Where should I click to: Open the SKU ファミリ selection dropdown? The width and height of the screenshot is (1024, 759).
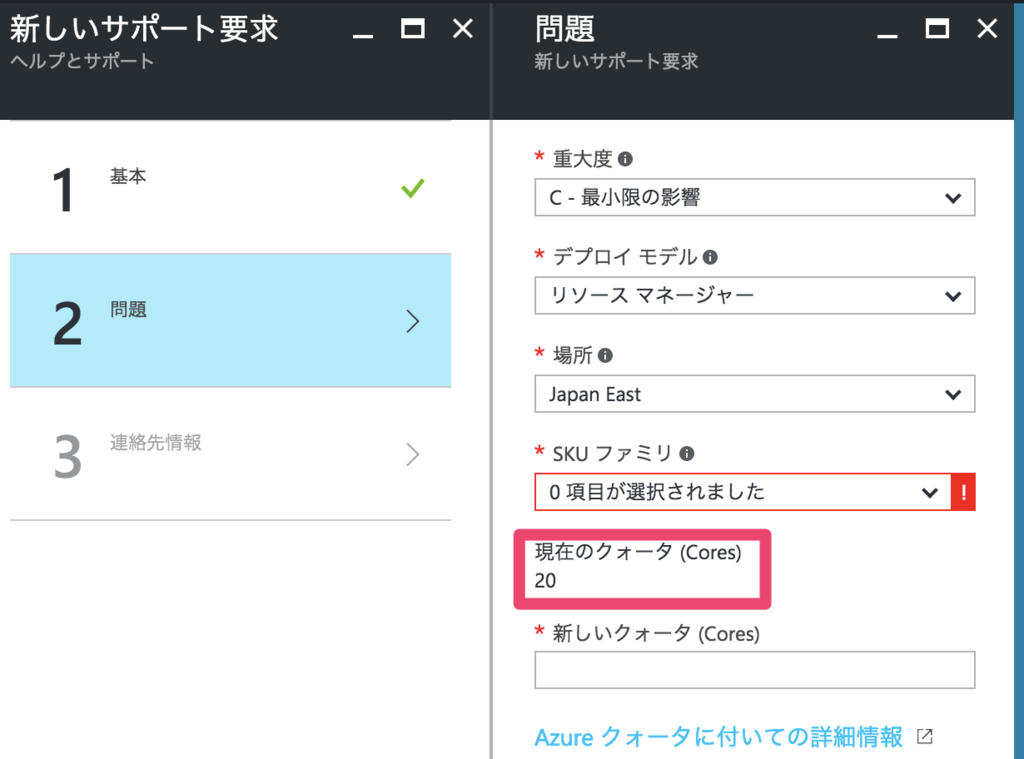(742, 492)
